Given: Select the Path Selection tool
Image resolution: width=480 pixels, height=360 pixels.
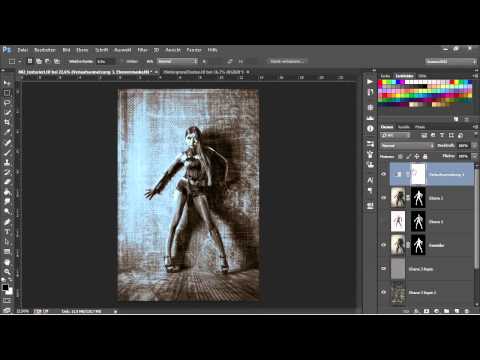Looking at the screenshot, I should coord(7,242).
